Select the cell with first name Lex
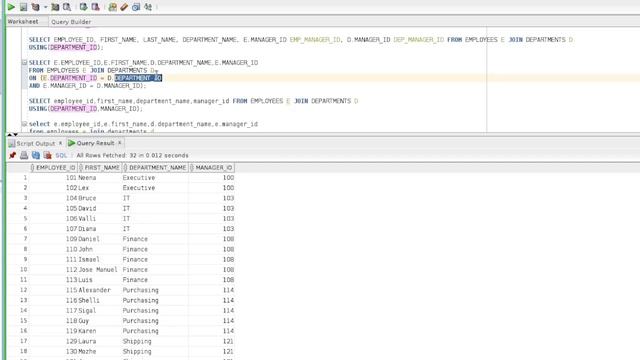 100,188
